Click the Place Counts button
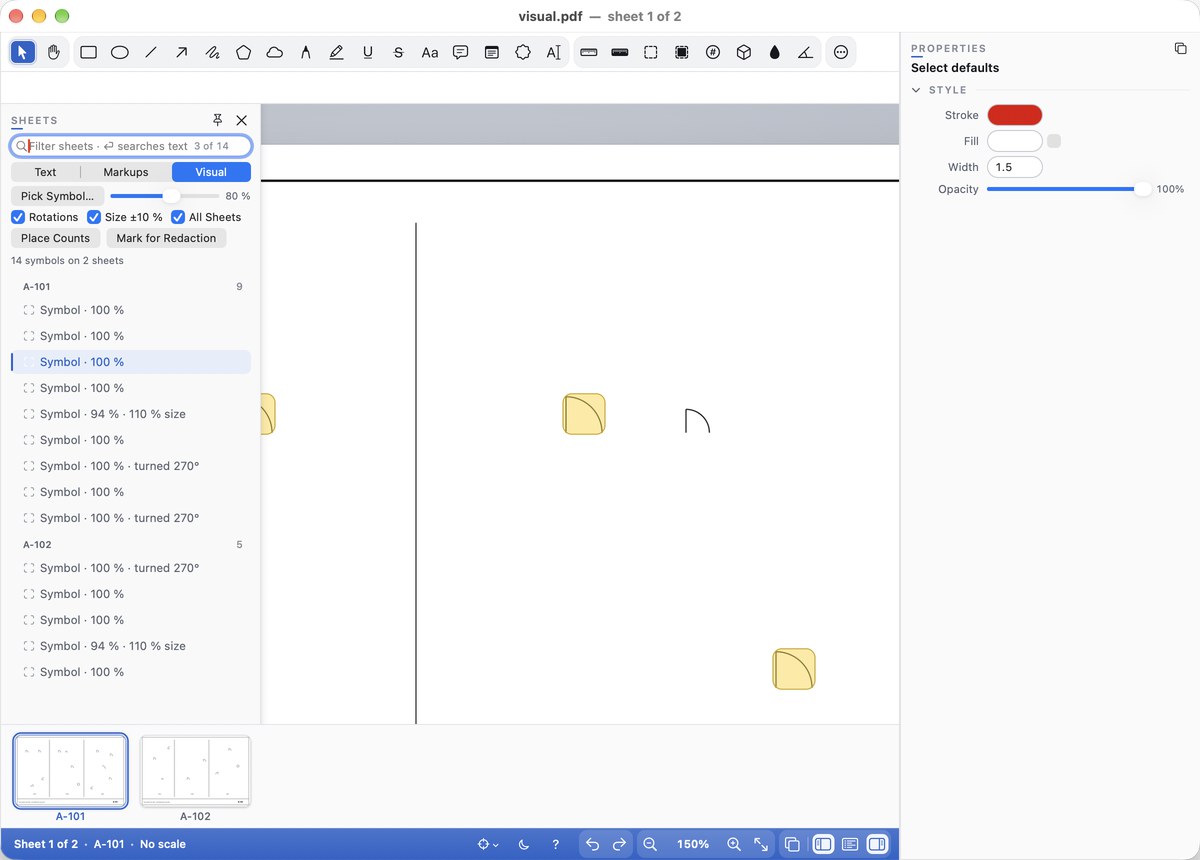Viewport: 1200px width, 860px height. point(55,238)
